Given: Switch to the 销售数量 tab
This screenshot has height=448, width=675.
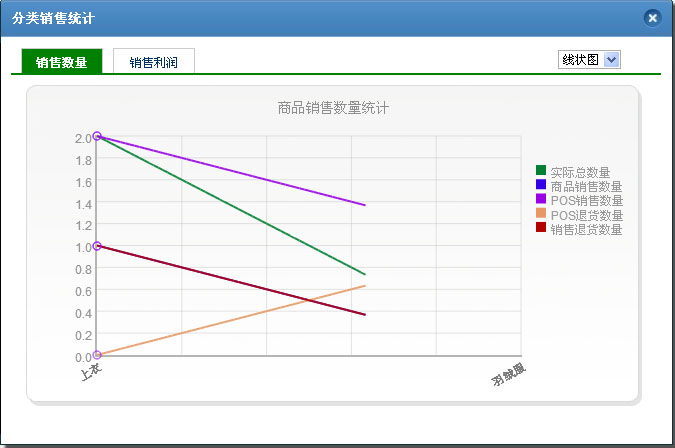Looking at the screenshot, I should click(62, 62).
